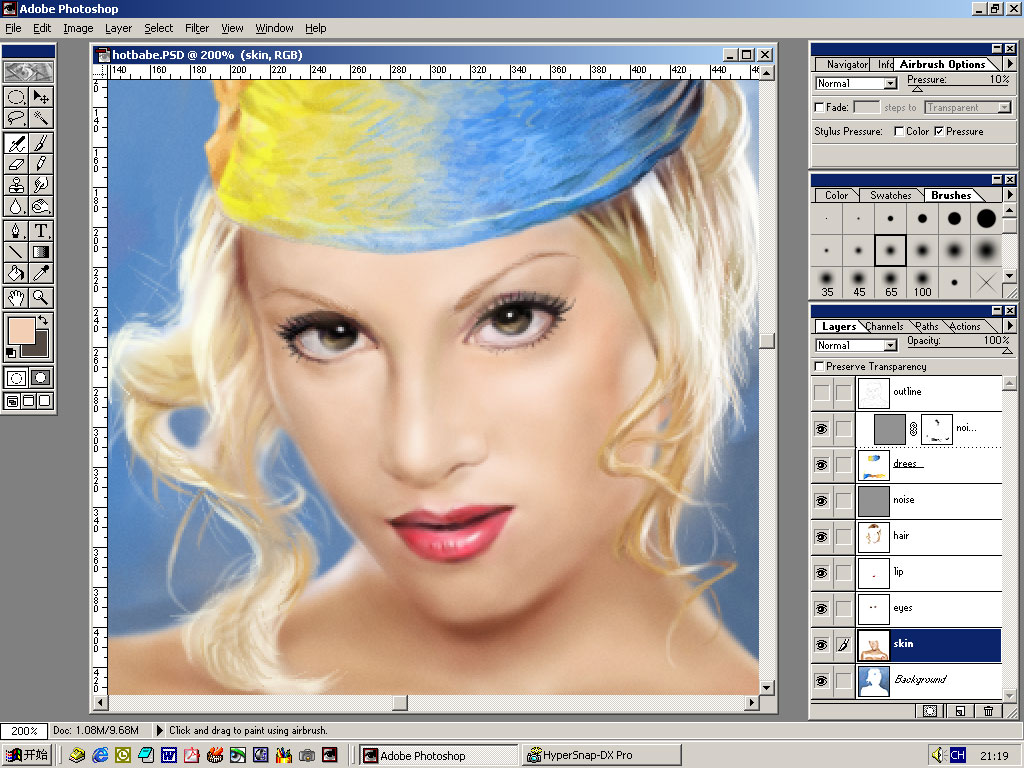
Task: Switch to the Channels tab
Action: coord(884,327)
